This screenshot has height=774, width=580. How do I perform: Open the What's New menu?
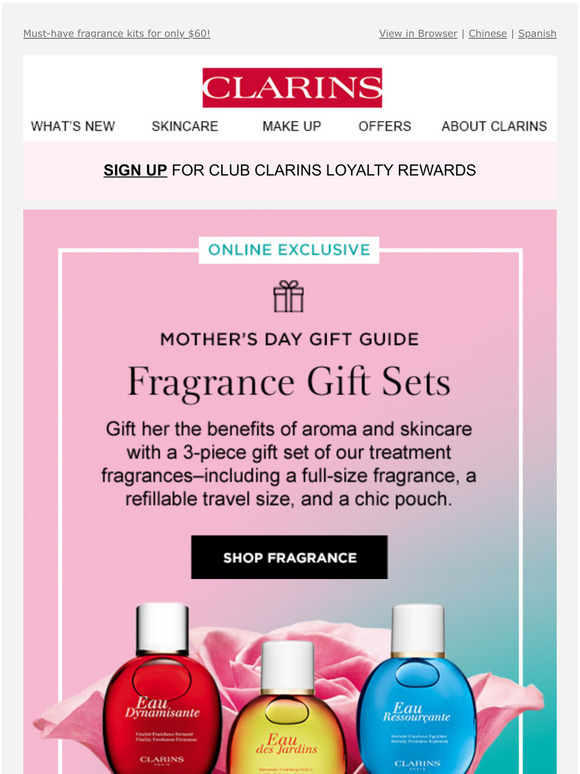[x=73, y=126]
